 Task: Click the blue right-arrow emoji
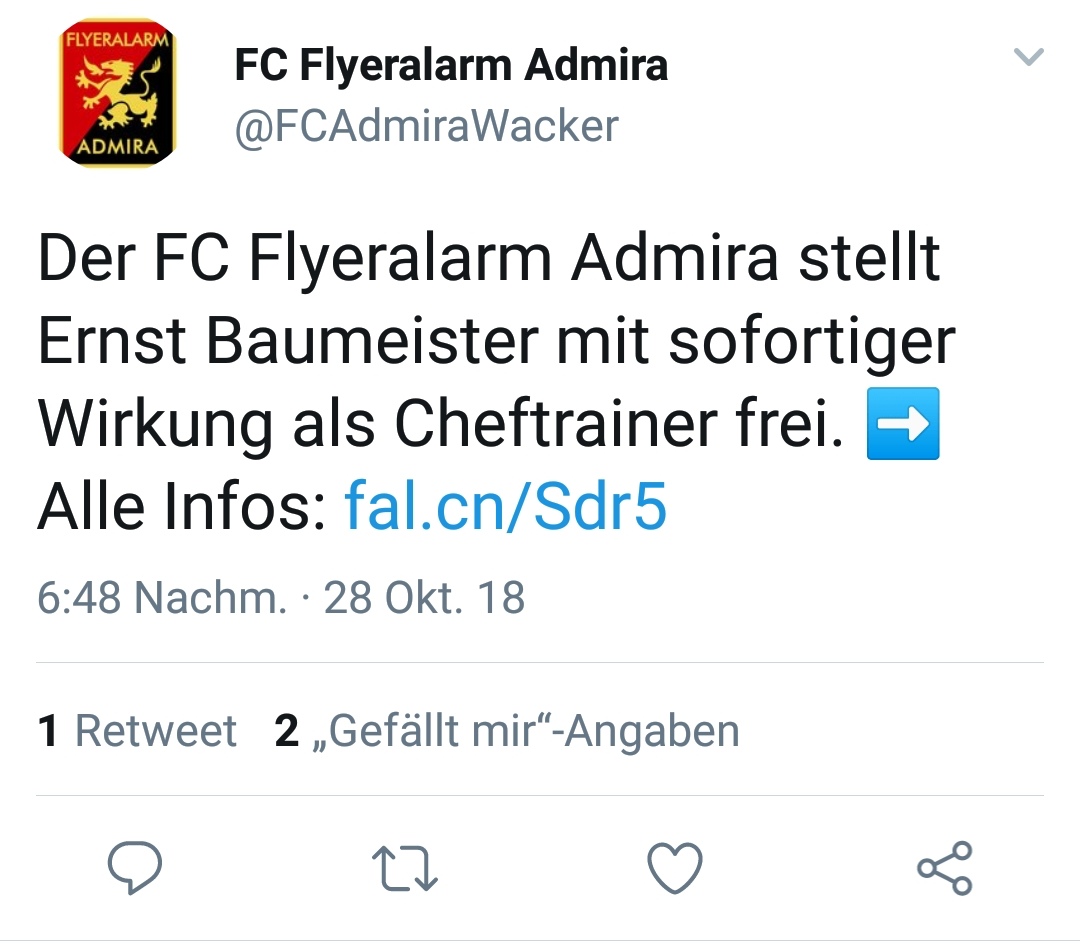[903, 423]
